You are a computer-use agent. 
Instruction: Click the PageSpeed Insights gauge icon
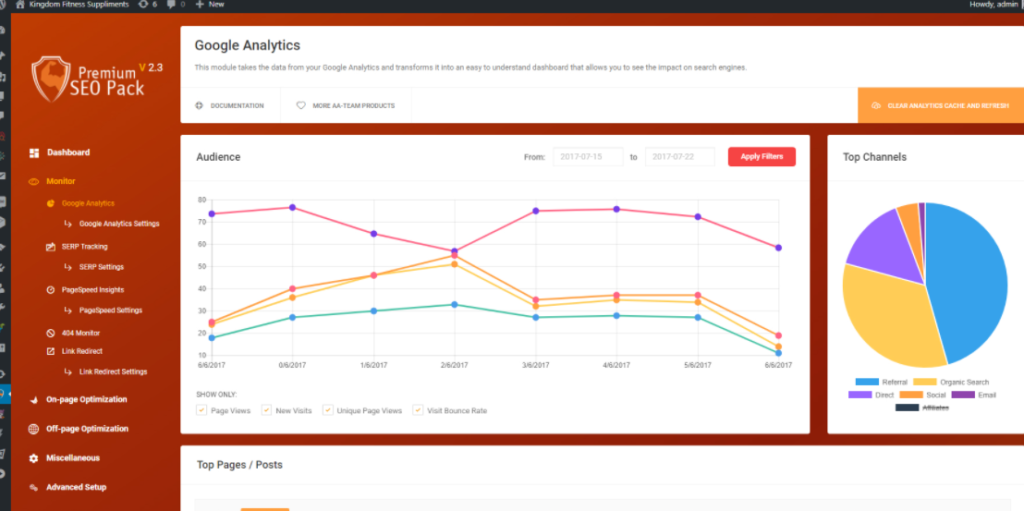[x=50, y=289]
